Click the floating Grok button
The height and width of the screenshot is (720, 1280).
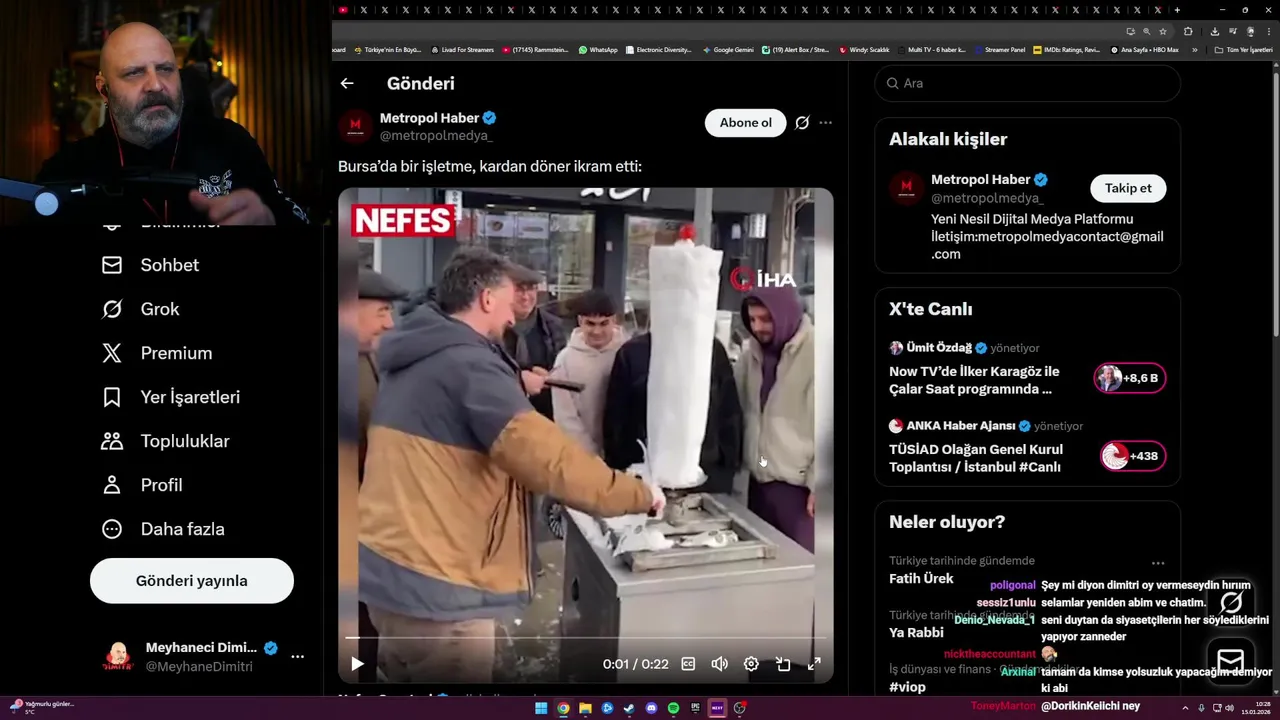[x=1231, y=602]
